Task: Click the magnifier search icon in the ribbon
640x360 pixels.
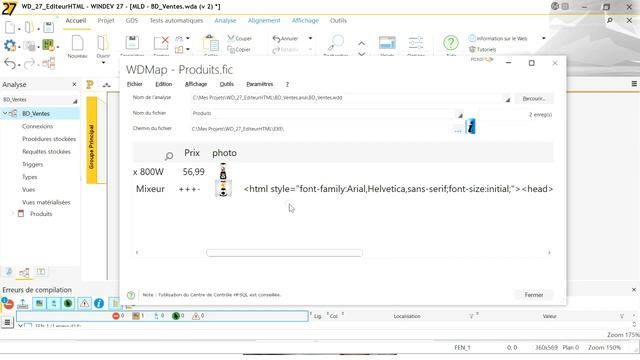Action: click(336, 42)
